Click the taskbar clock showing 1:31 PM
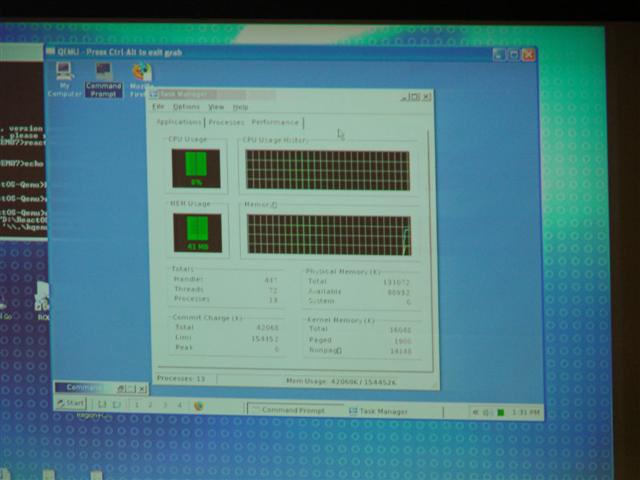Viewport: 640px width, 480px height. pos(525,412)
